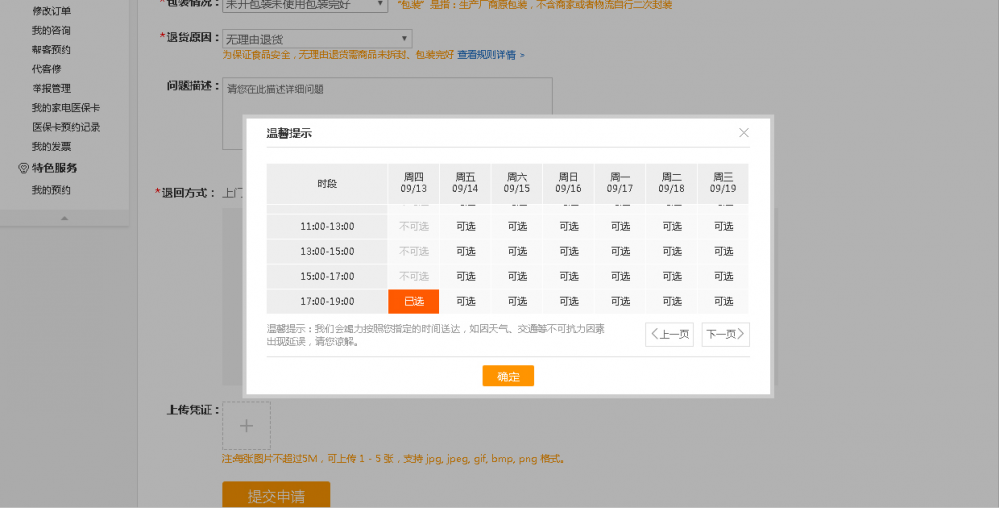Click the plus upload 上传凭证 box
This screenshot has height=508, width=999.
tap(247, 426)
